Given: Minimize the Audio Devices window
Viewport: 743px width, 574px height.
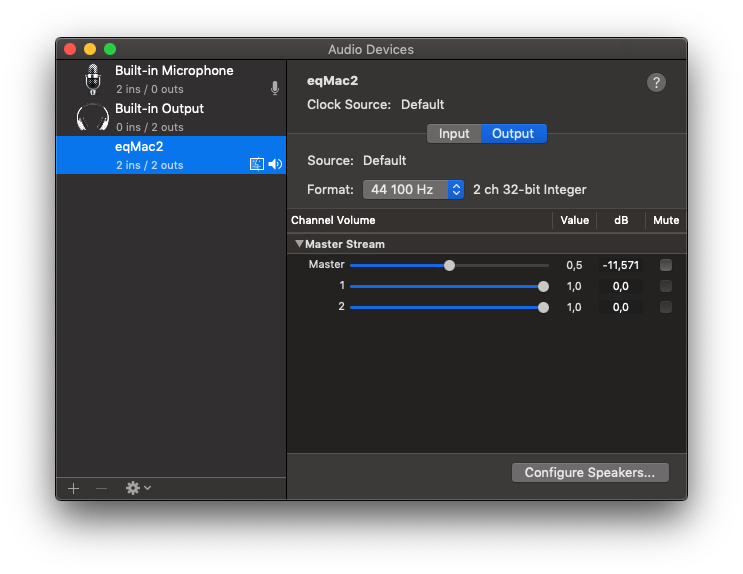Looking at the screenshot, I should (x=90, y=49).
